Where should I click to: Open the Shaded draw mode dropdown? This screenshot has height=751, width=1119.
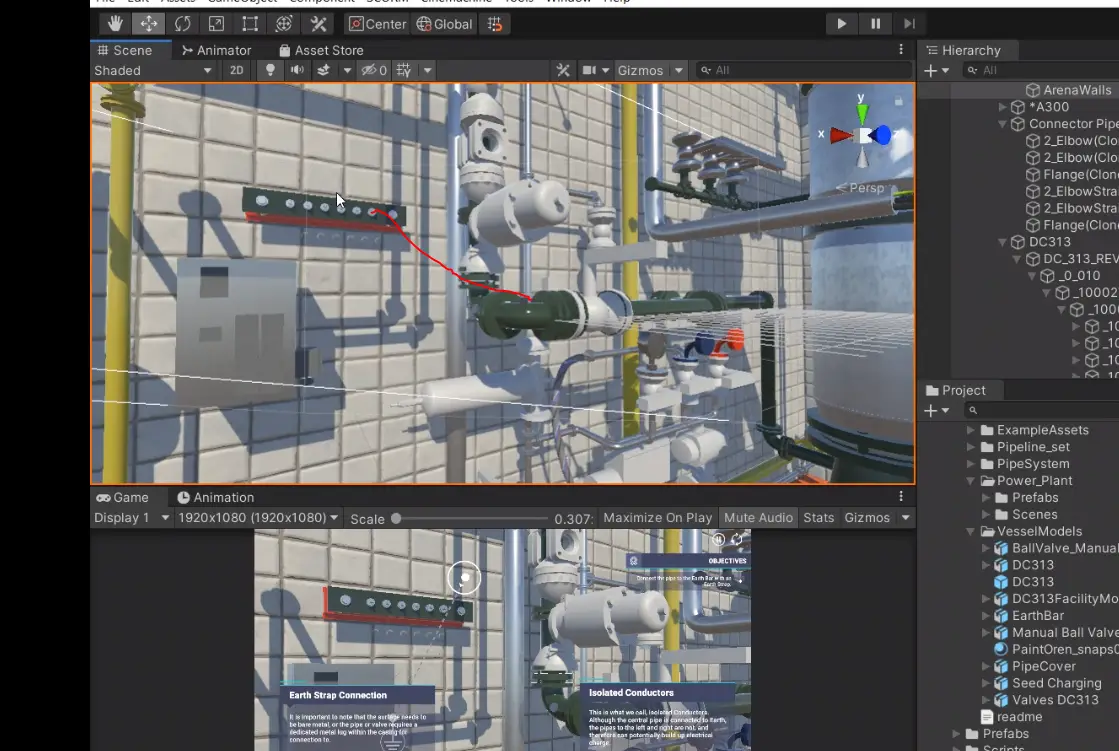tap(152, 70)
